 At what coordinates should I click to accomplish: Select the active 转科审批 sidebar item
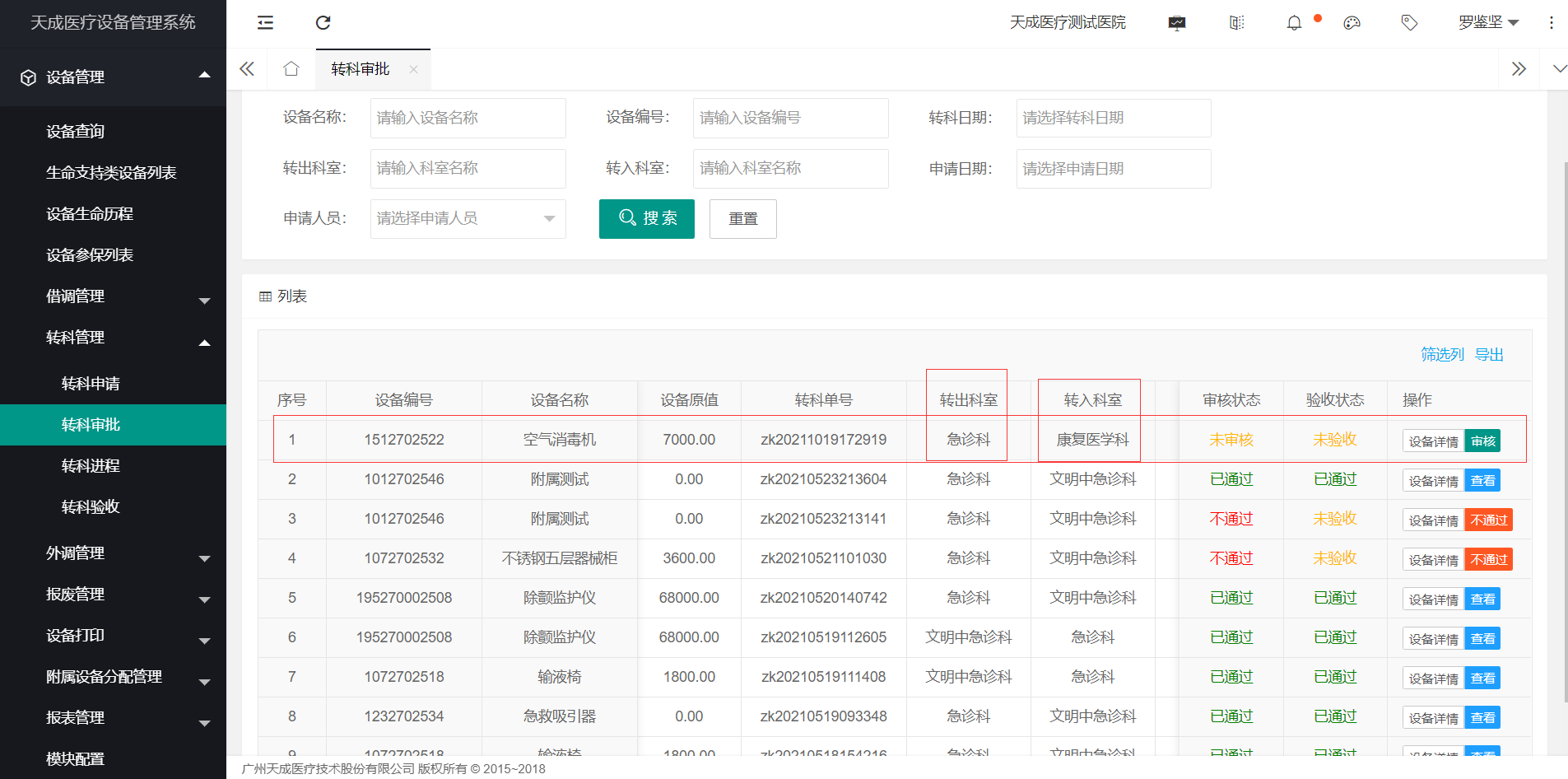coord(113,425)
